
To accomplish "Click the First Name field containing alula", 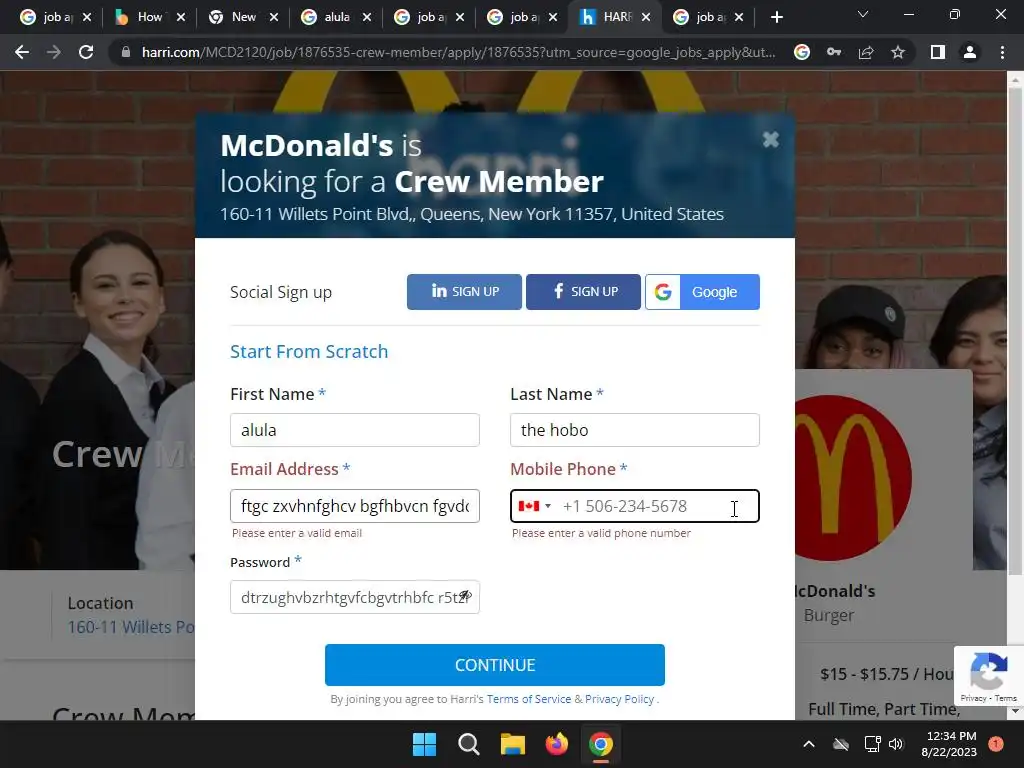I will (355, 430).
